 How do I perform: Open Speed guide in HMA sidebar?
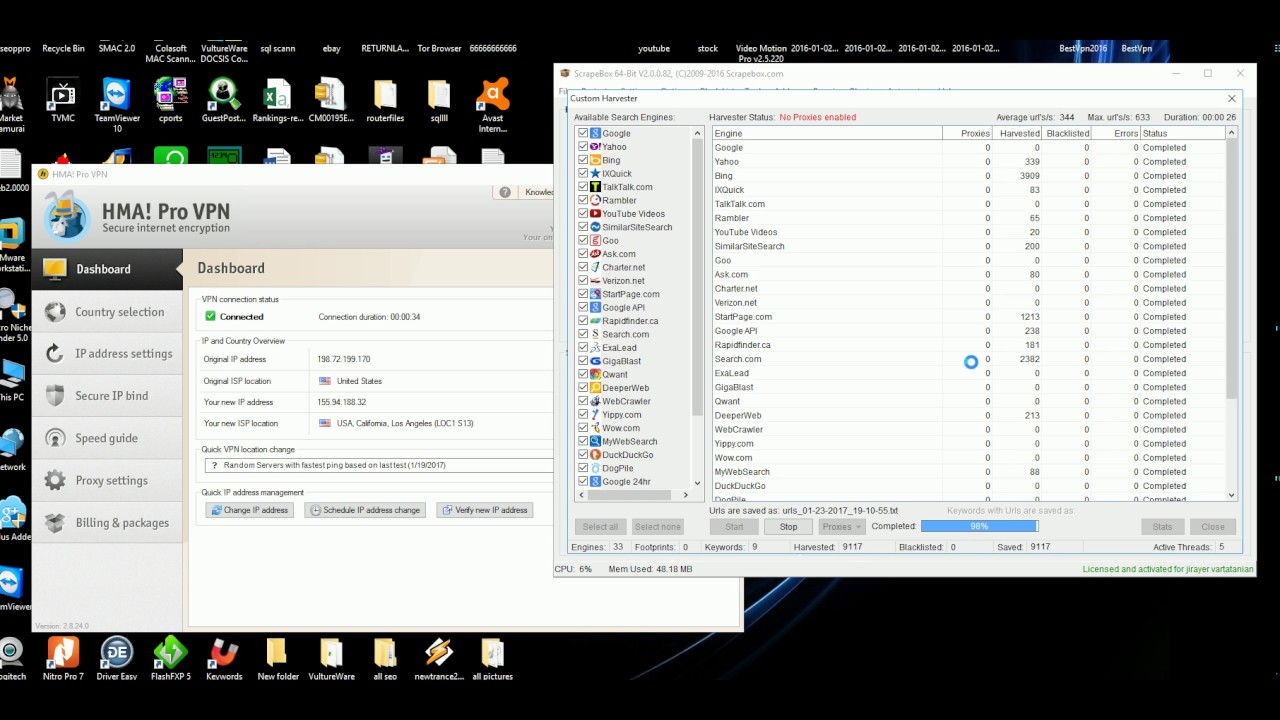107,438
